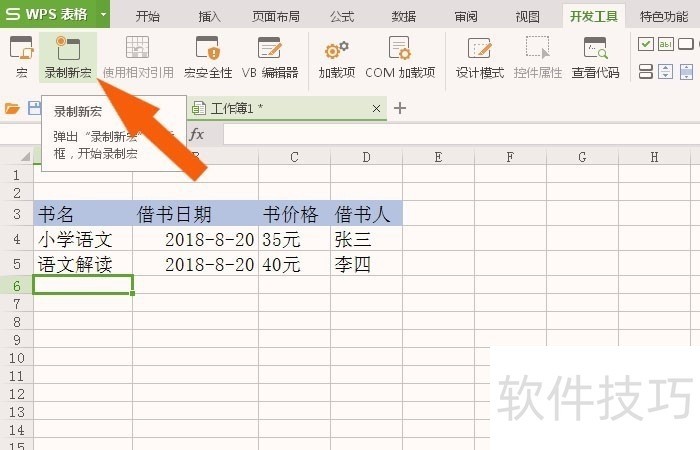Switch to the 数据 tab
The image size is (700, 450).
[x=404, y=17]
